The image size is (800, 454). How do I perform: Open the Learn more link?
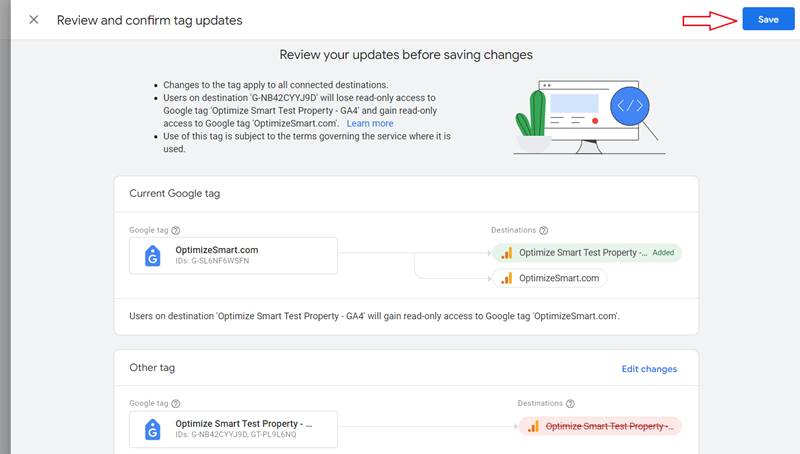pyautogui.click(x=370, y=123)
